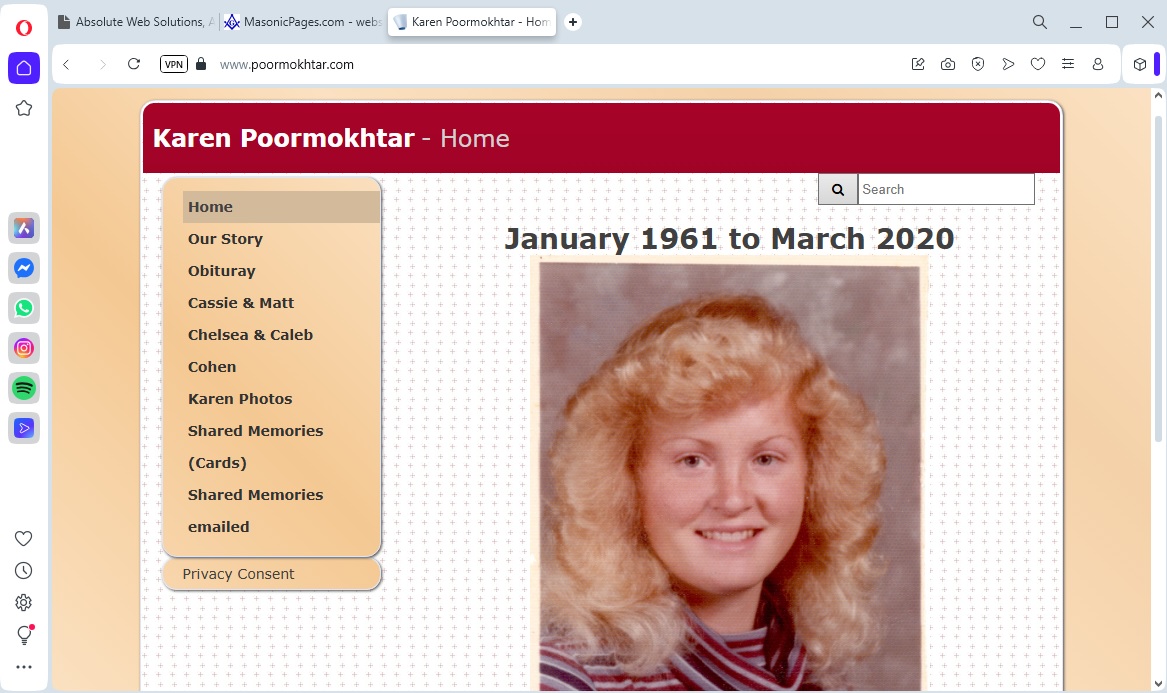The height and width of the screenshot is (693, 1167).
Task: Open WhatsApp from the Opera sidebar
Action: [24, 308]
